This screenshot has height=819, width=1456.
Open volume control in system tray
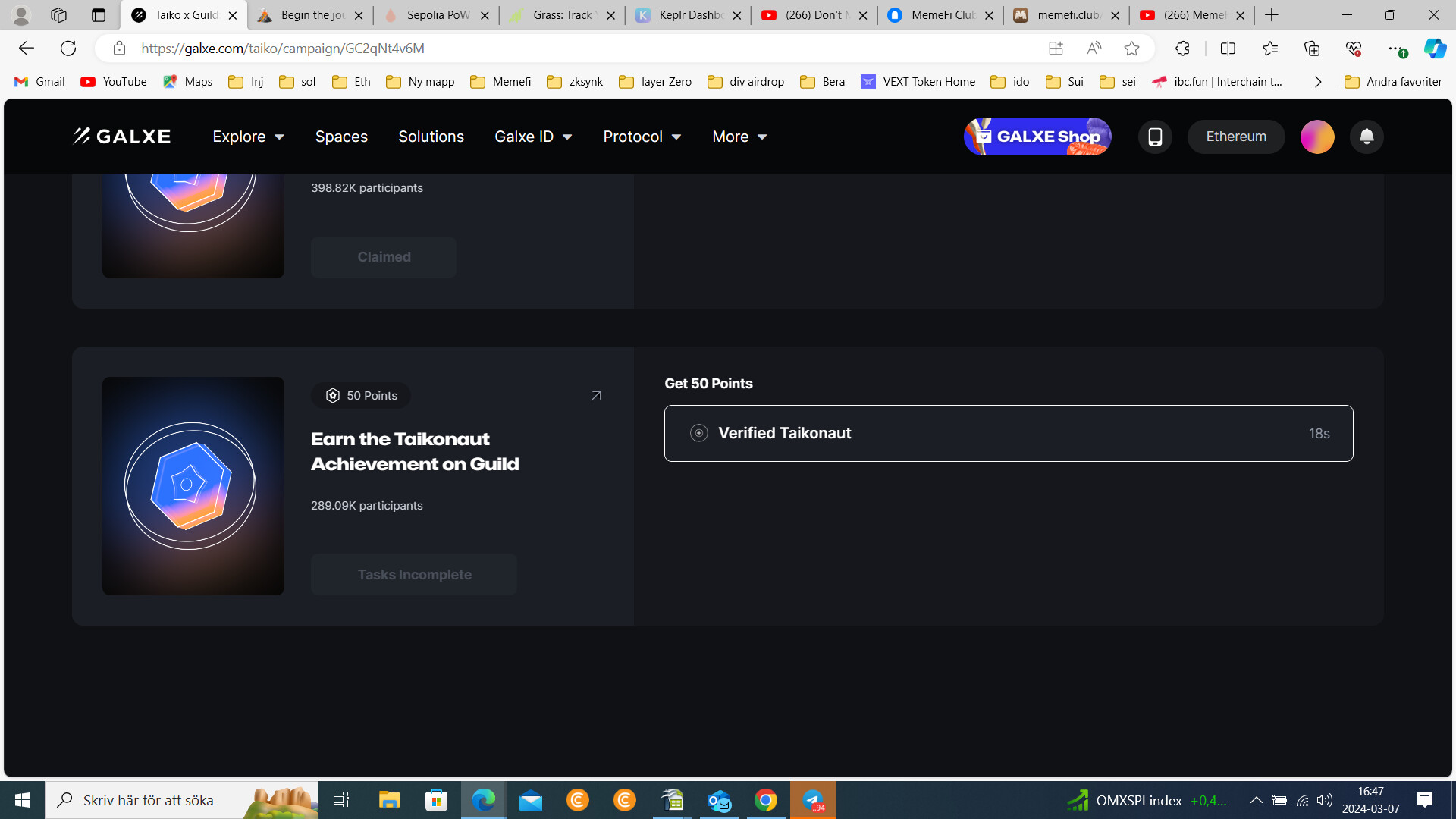pos(1324,800)
